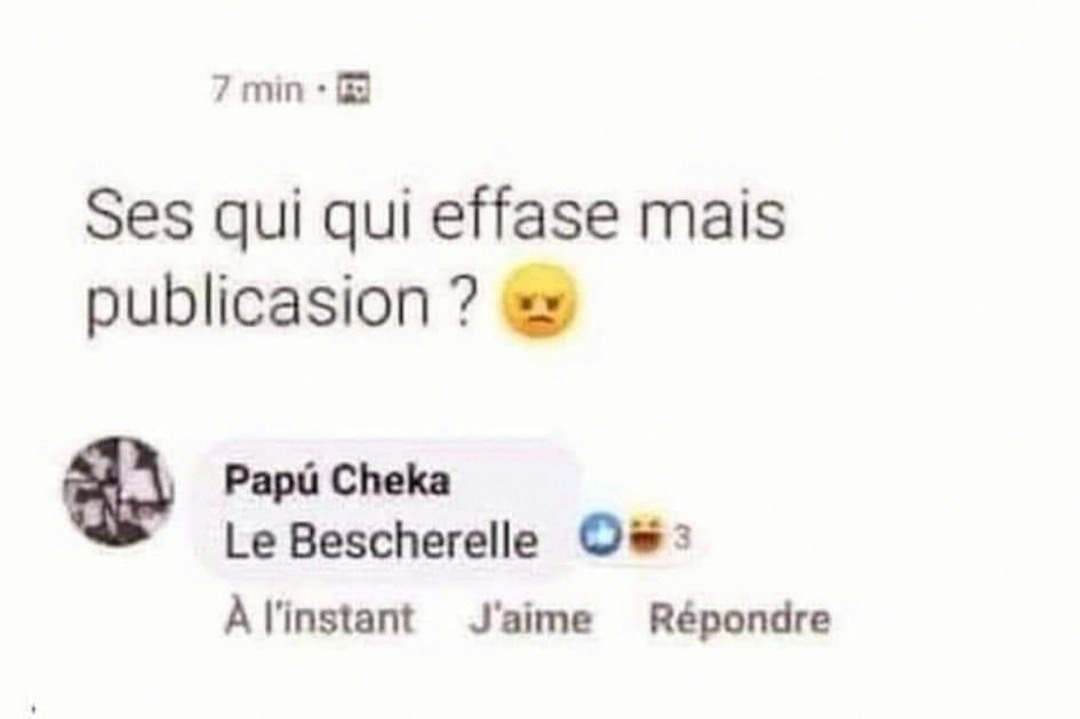Click the Le Bescherelle comment text
1080x719 pixels.
click(x=381, y=541)
